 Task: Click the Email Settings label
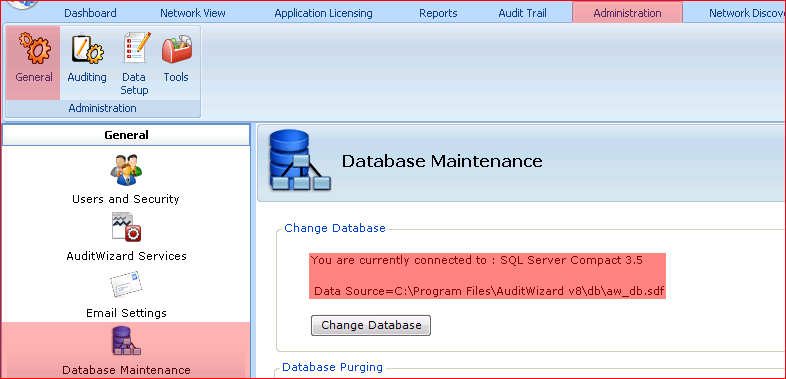126,313
